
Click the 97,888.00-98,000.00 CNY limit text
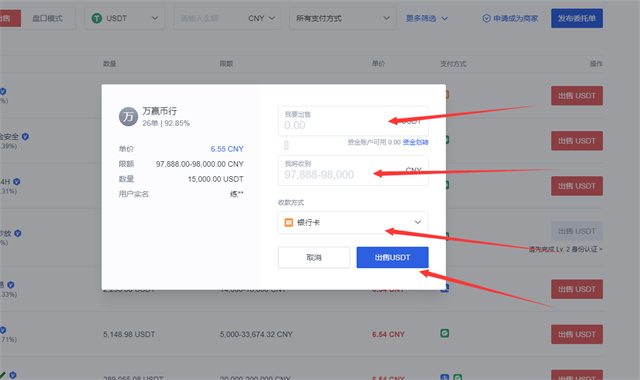(x=200, y=164)
